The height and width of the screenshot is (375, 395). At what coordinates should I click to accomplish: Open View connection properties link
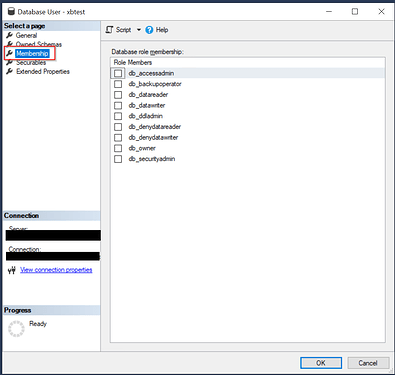56,270
